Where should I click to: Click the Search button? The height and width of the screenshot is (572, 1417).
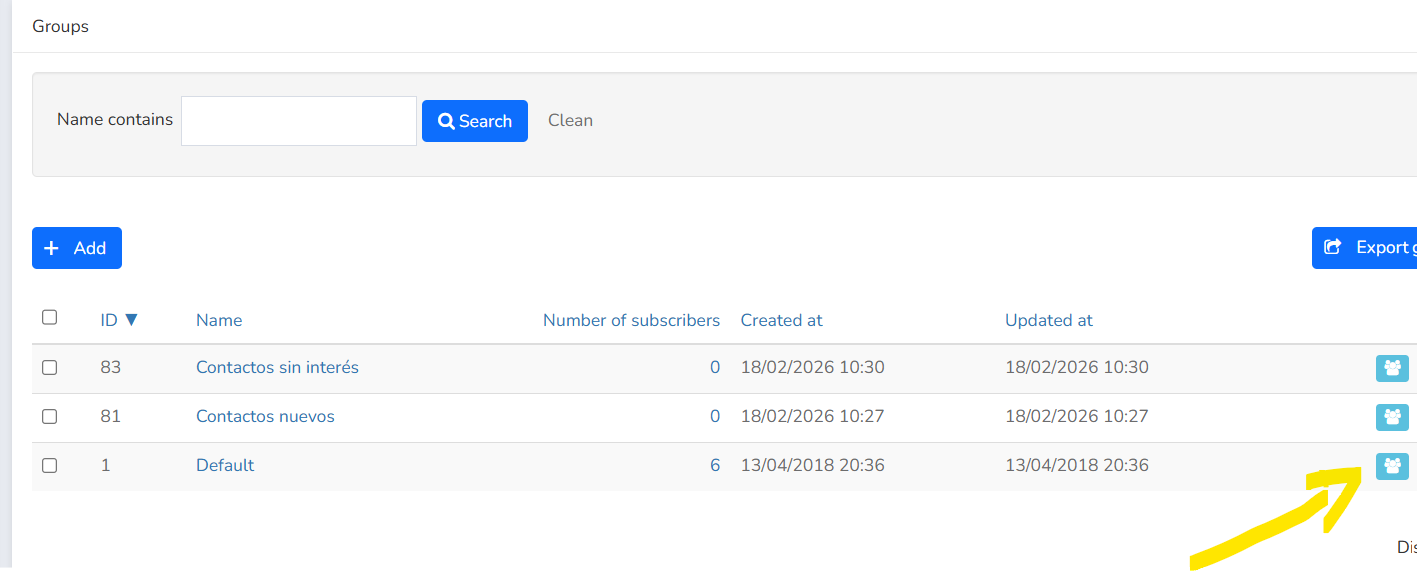(475, 121)
